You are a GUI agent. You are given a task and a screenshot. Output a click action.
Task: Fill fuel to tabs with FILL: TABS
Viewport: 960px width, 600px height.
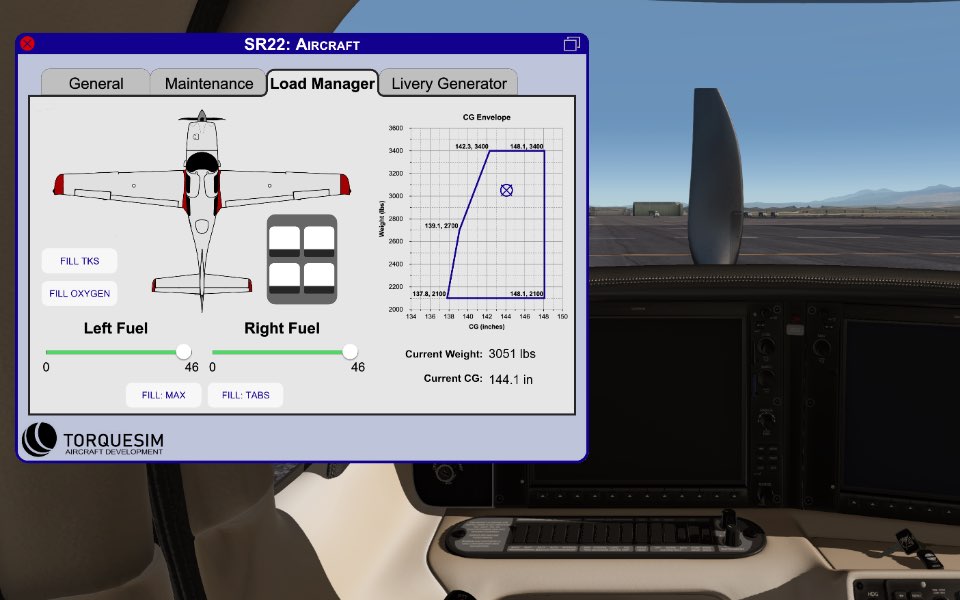coord(246,395)
